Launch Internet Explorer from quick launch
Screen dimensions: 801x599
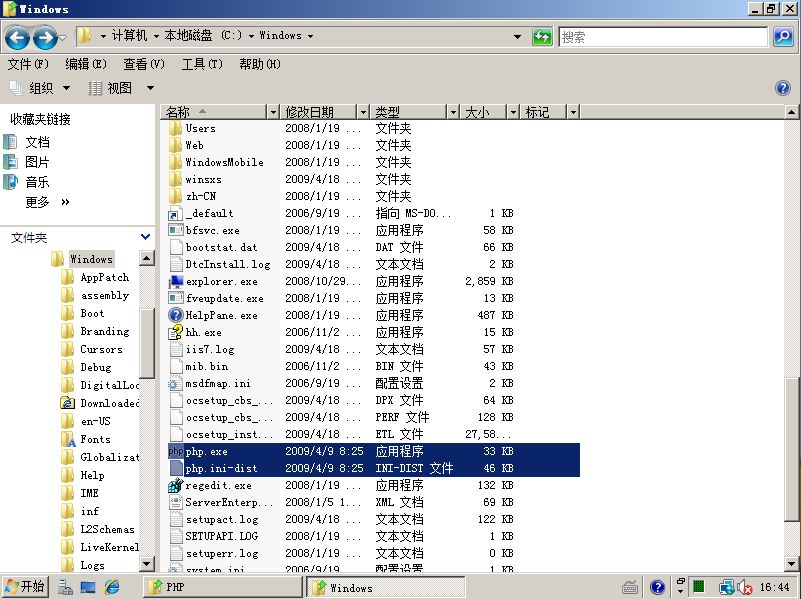(113, 587)
